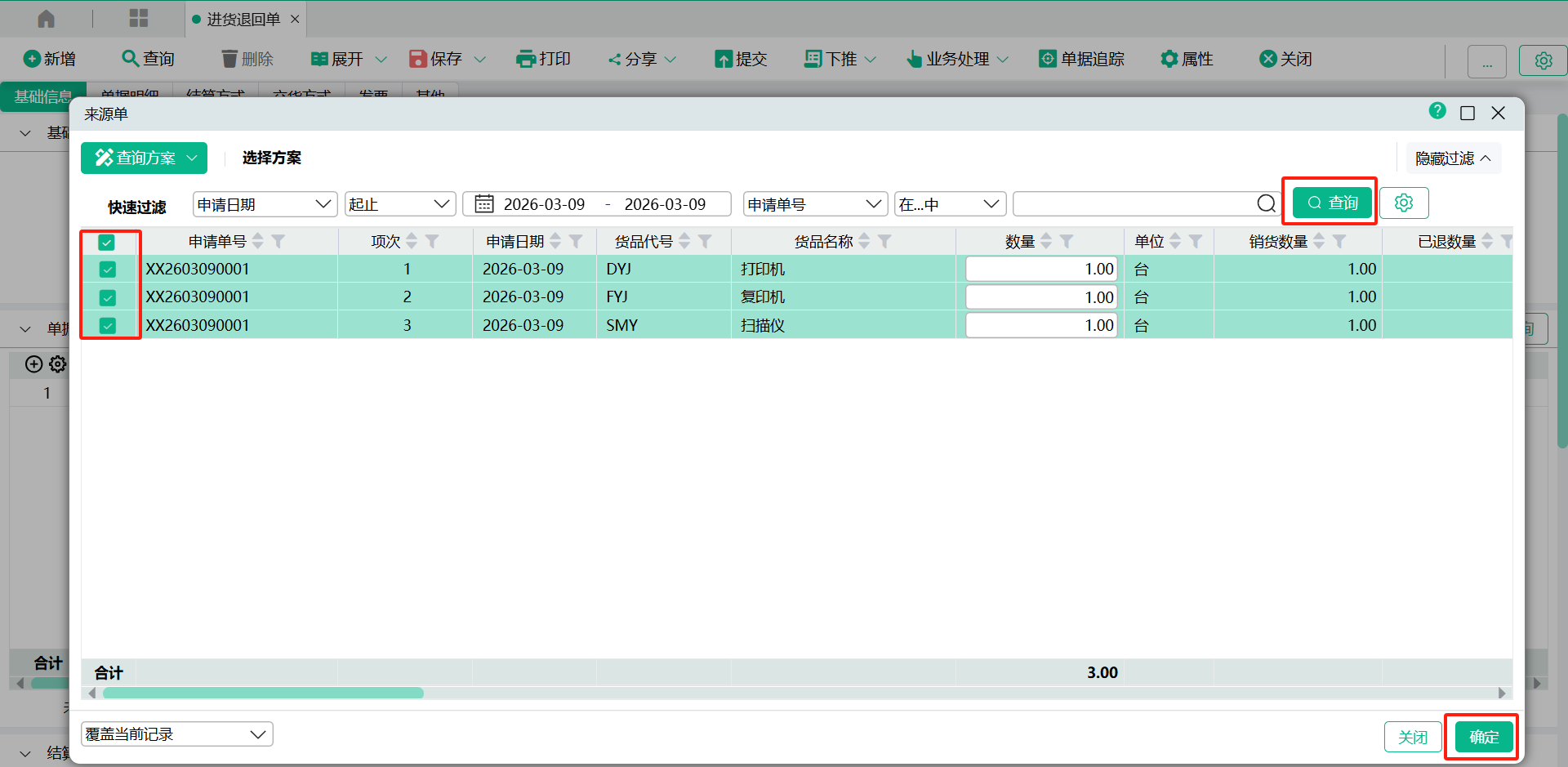Toggle the select-all header checkbox
Image resolution: width=1568 pixels, height=767 pixels.
(x=107, y=243)
